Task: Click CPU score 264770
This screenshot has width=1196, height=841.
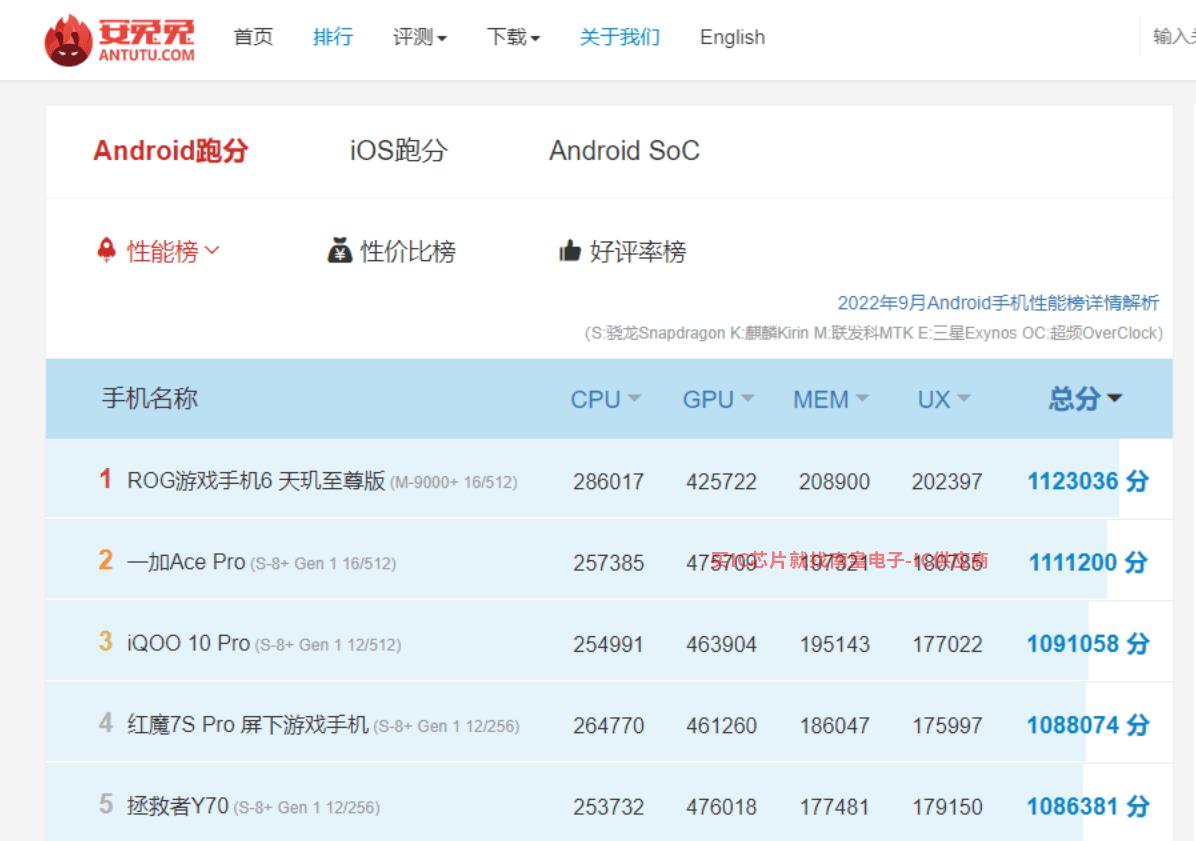Action: [x=608, y=726]
